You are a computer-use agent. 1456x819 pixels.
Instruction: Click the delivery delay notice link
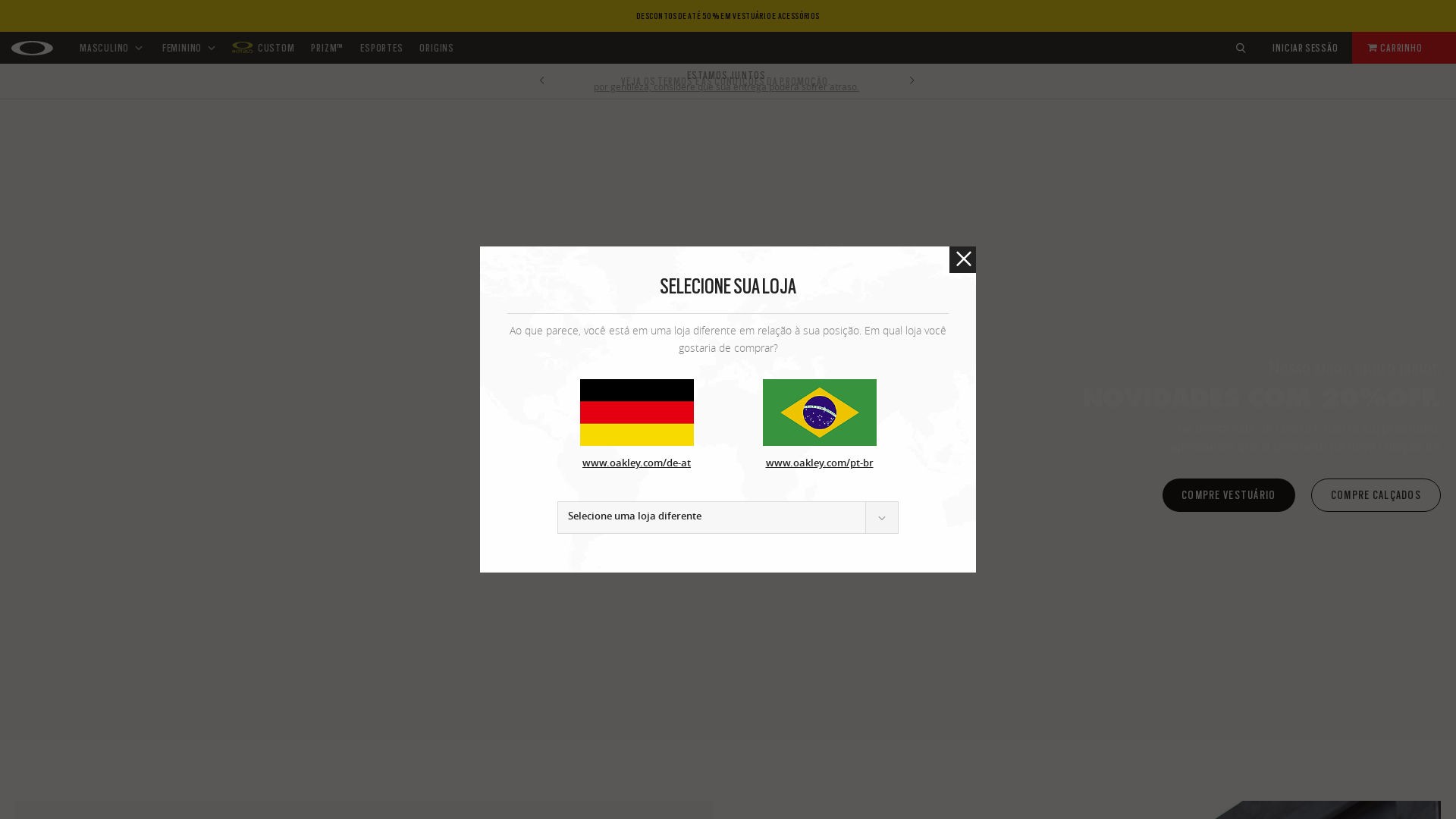click(726, 87)
